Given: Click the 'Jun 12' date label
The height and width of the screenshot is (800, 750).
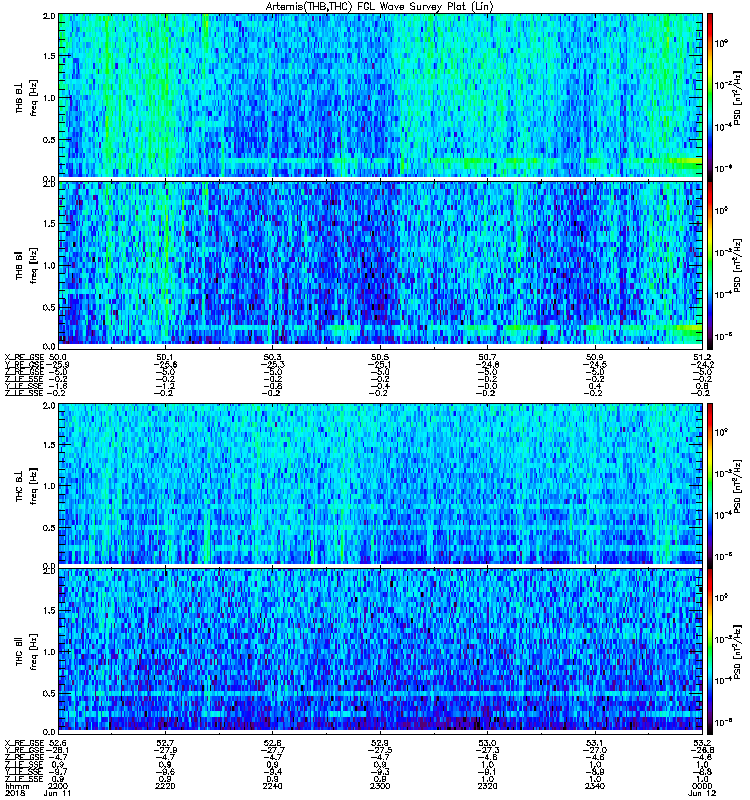Looking at the screenshot, I should coord(702,793).
